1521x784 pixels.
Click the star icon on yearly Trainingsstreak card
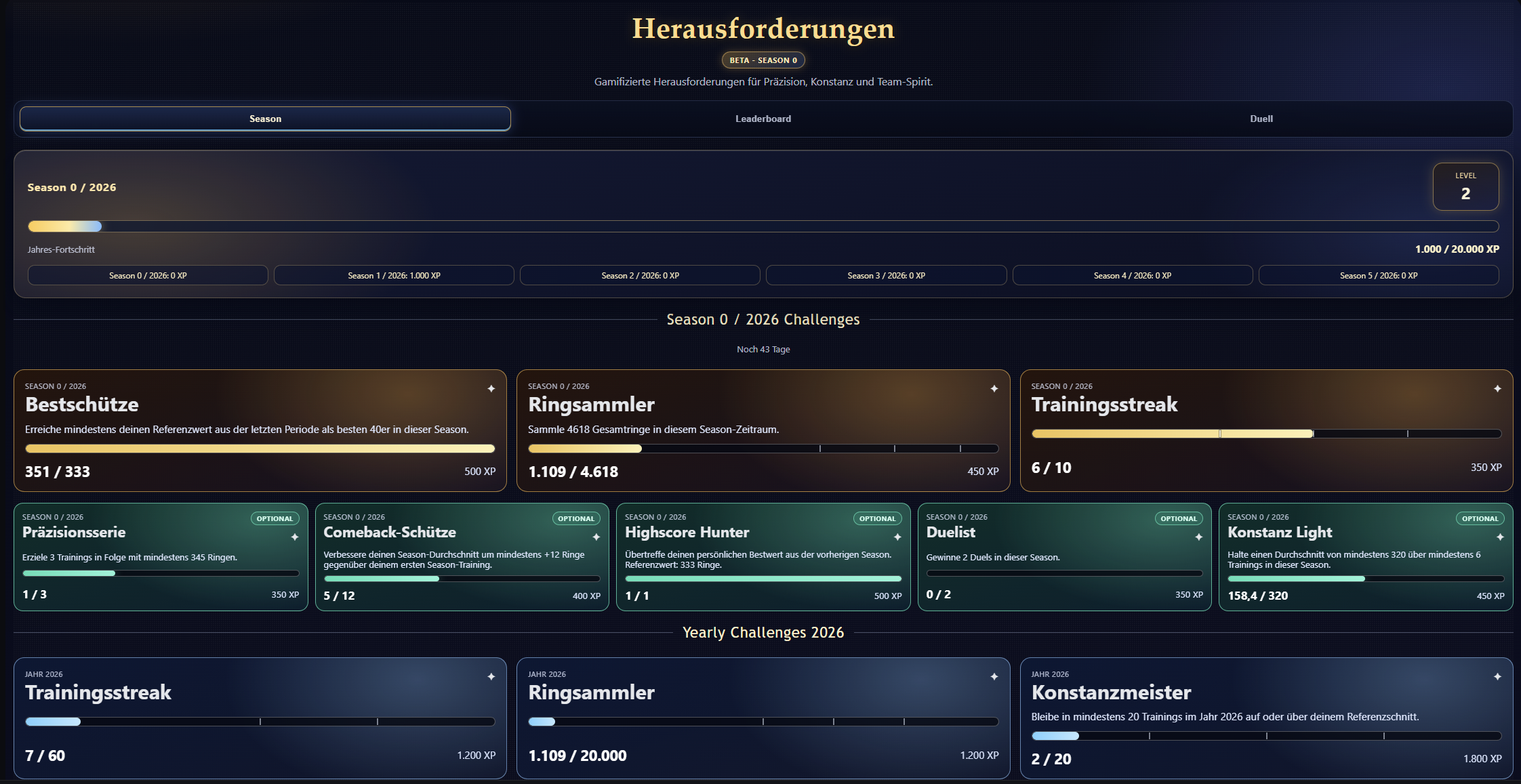[x=491, y=676]
